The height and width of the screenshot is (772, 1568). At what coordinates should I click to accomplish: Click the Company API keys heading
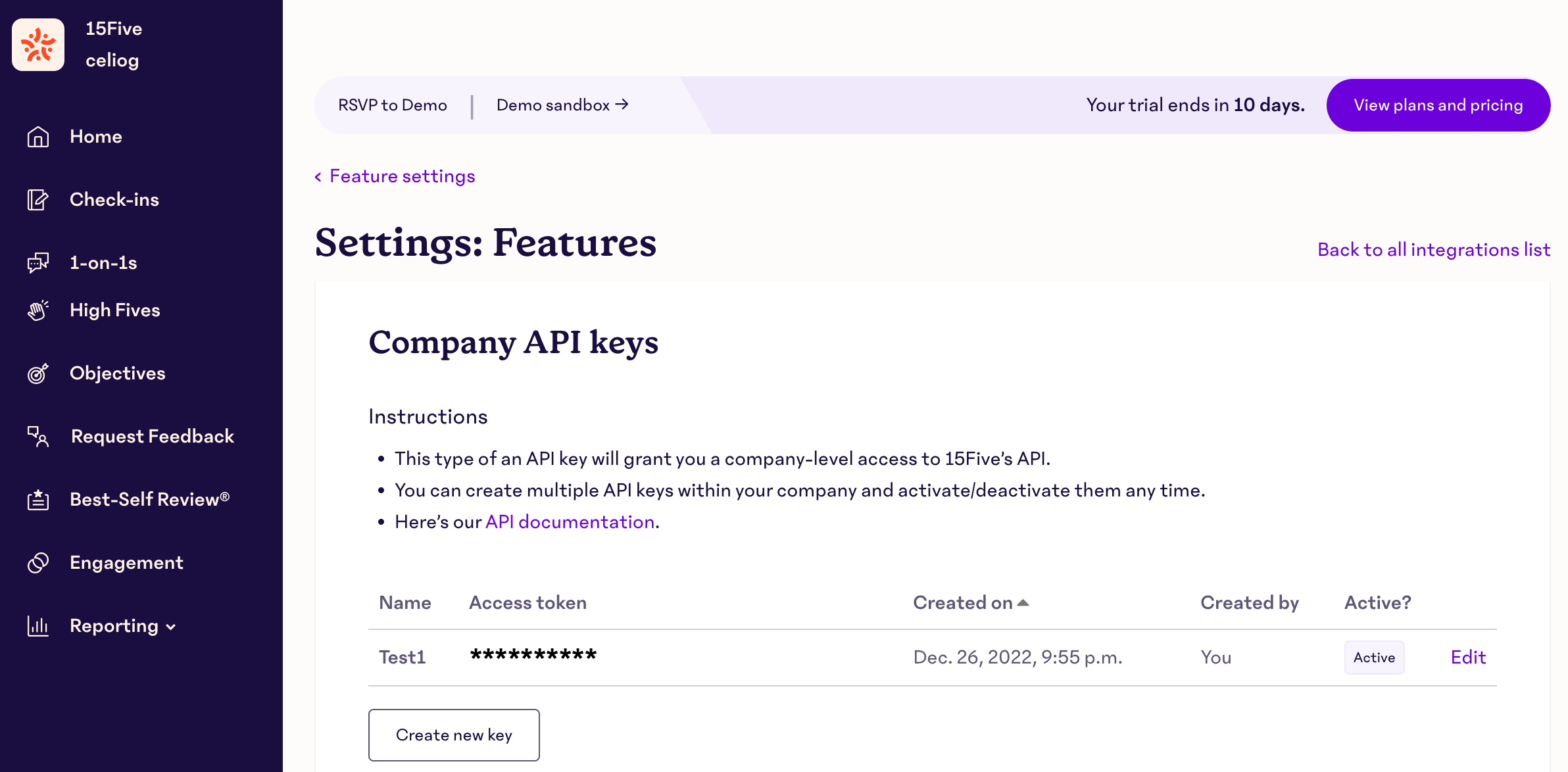pos(513,343)
